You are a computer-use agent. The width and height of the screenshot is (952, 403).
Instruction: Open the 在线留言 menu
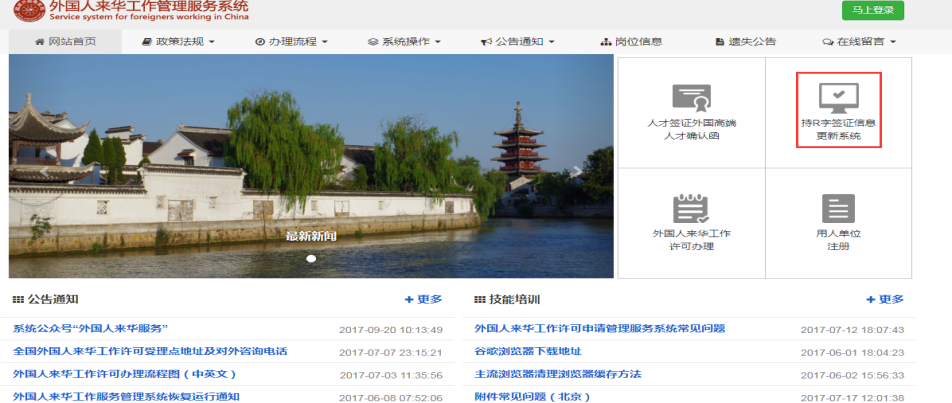[858, 42]
